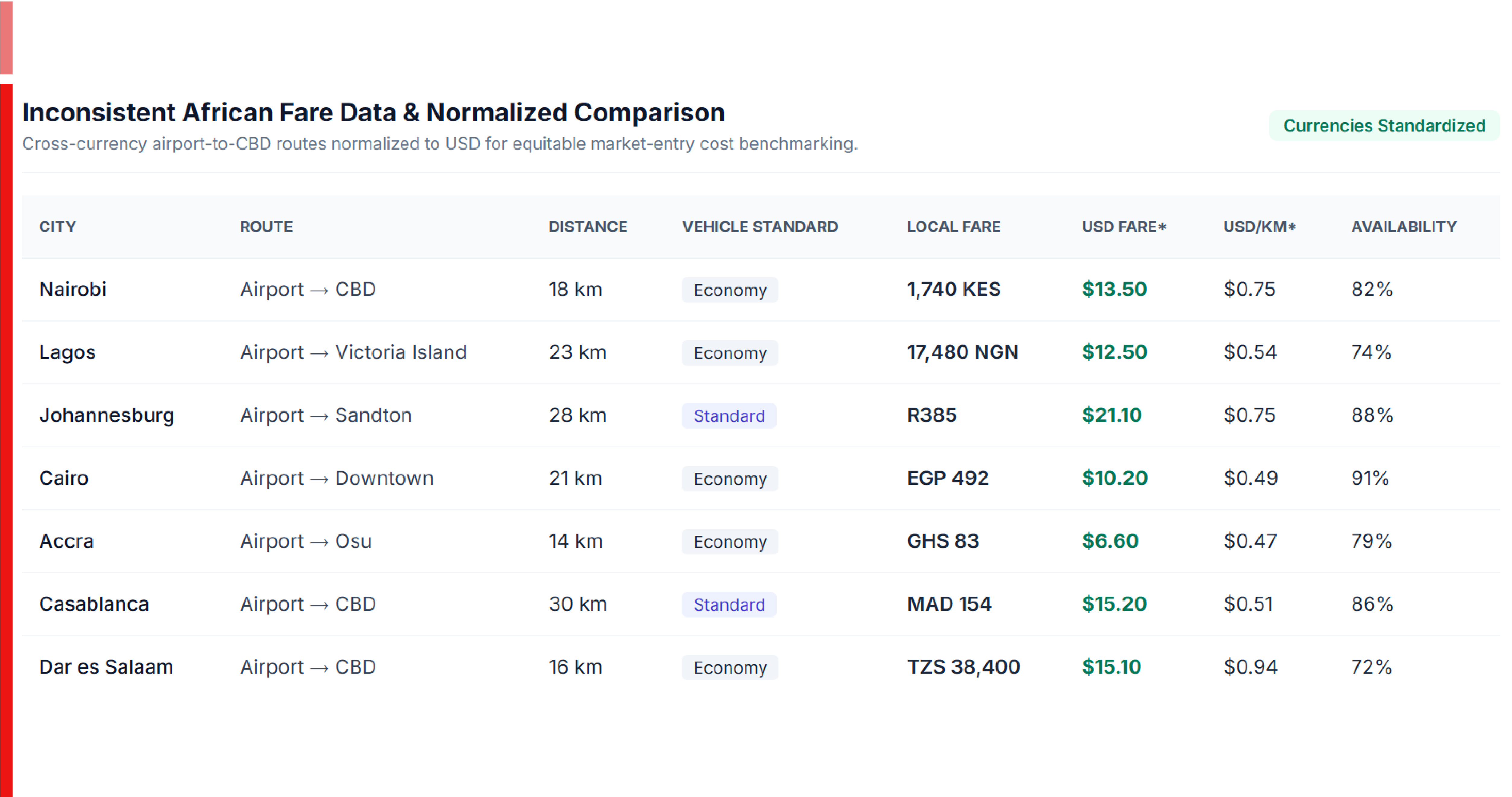Click the VEHICLE STANDARD column header
Image resolution: width=1512 pixels, height=797 pixels.
point(759,227)
